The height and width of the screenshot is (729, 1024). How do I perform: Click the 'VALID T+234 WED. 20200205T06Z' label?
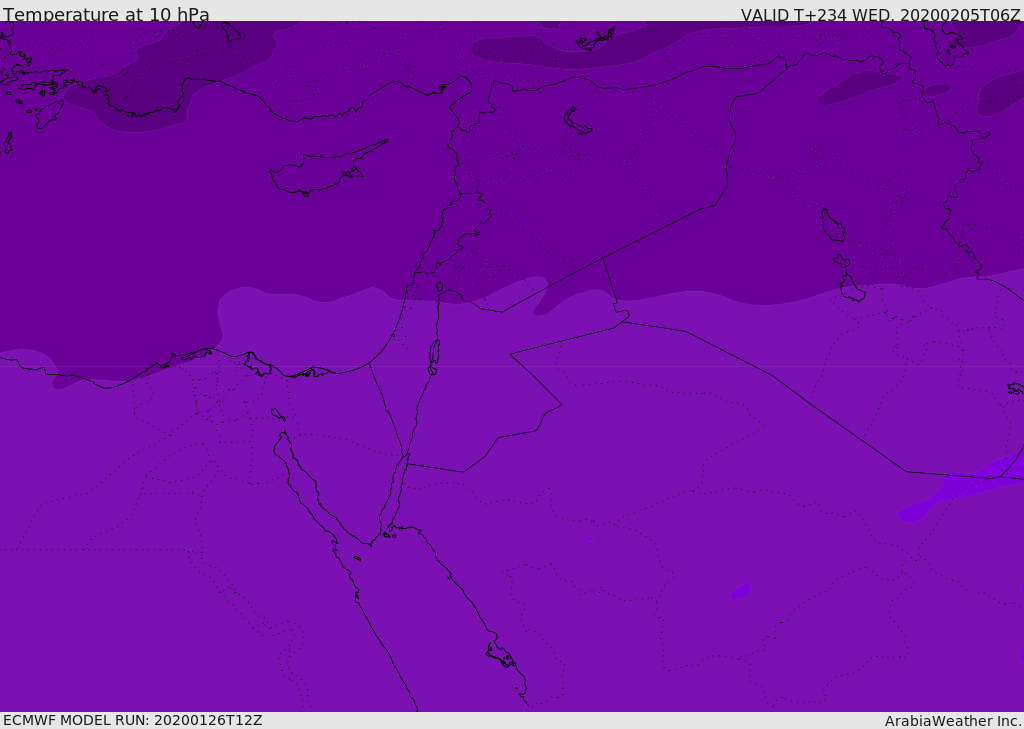click(880, 14)
